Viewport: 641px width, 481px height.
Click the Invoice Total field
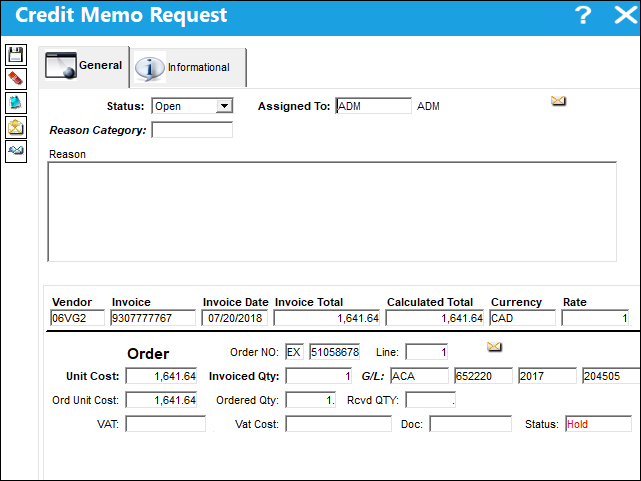pyautogui.click(x=327, y=318)
